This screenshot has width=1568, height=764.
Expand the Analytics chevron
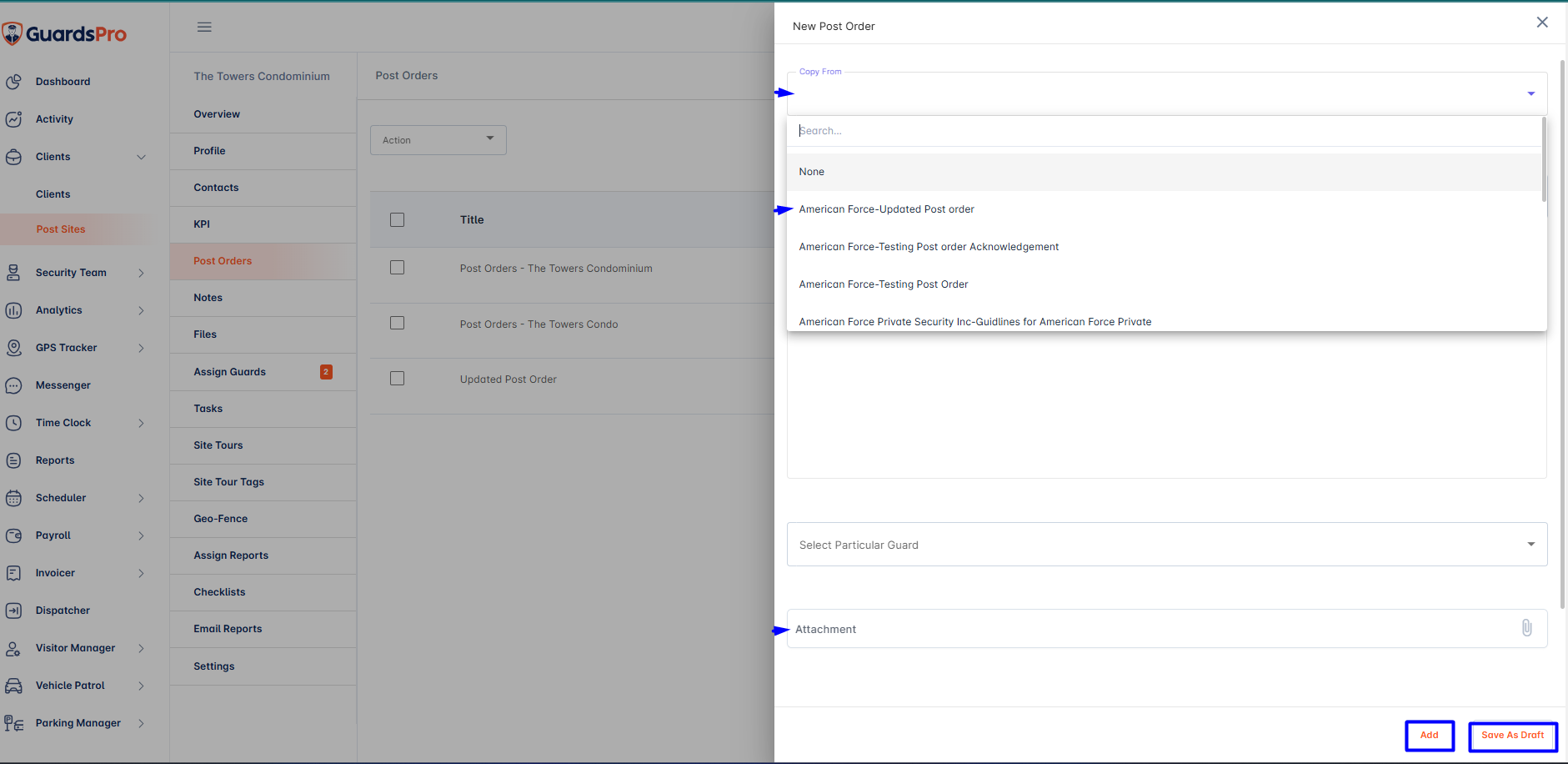click(141, 310)
